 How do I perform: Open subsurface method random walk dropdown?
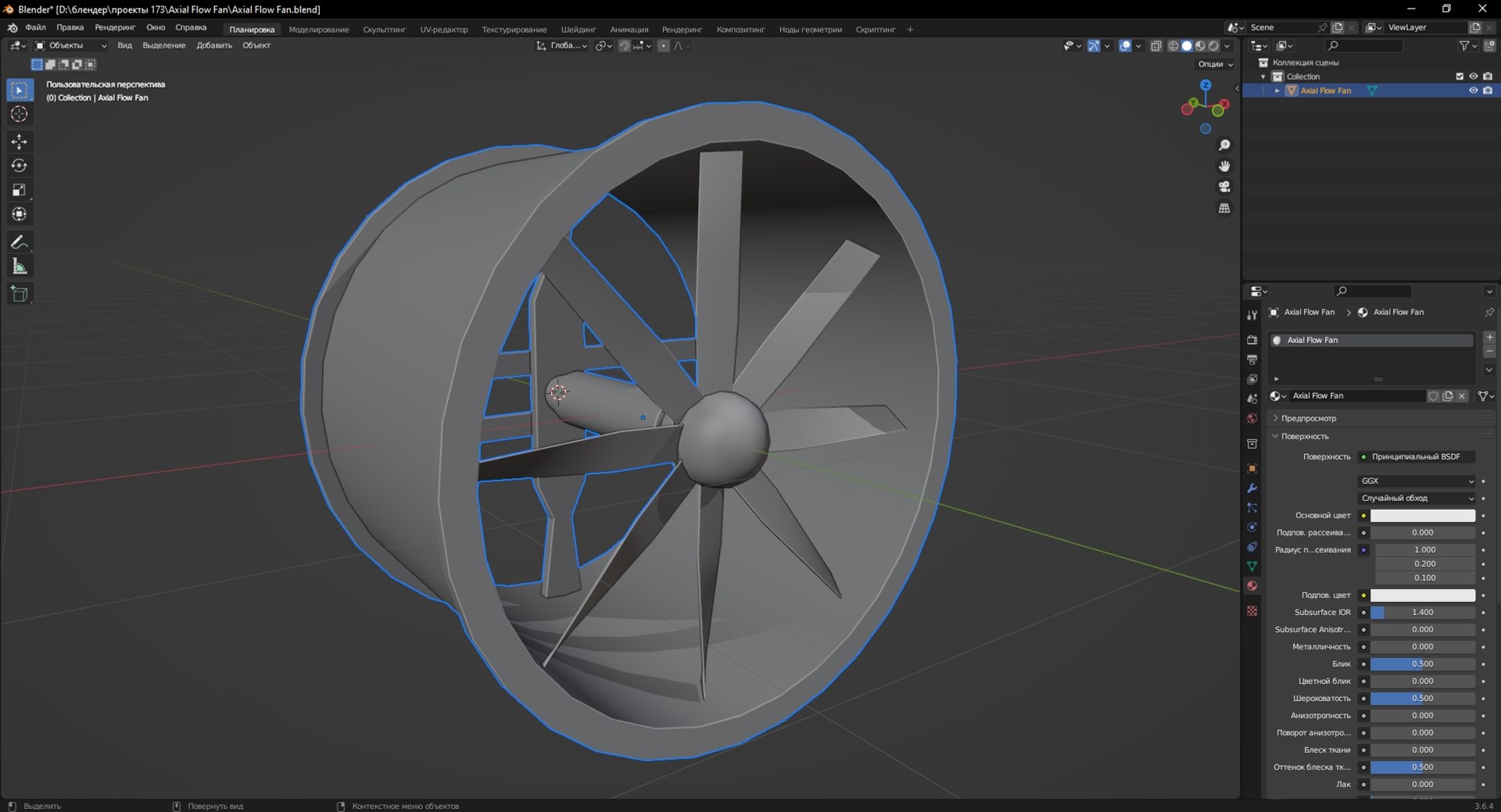click(1417, 498)
